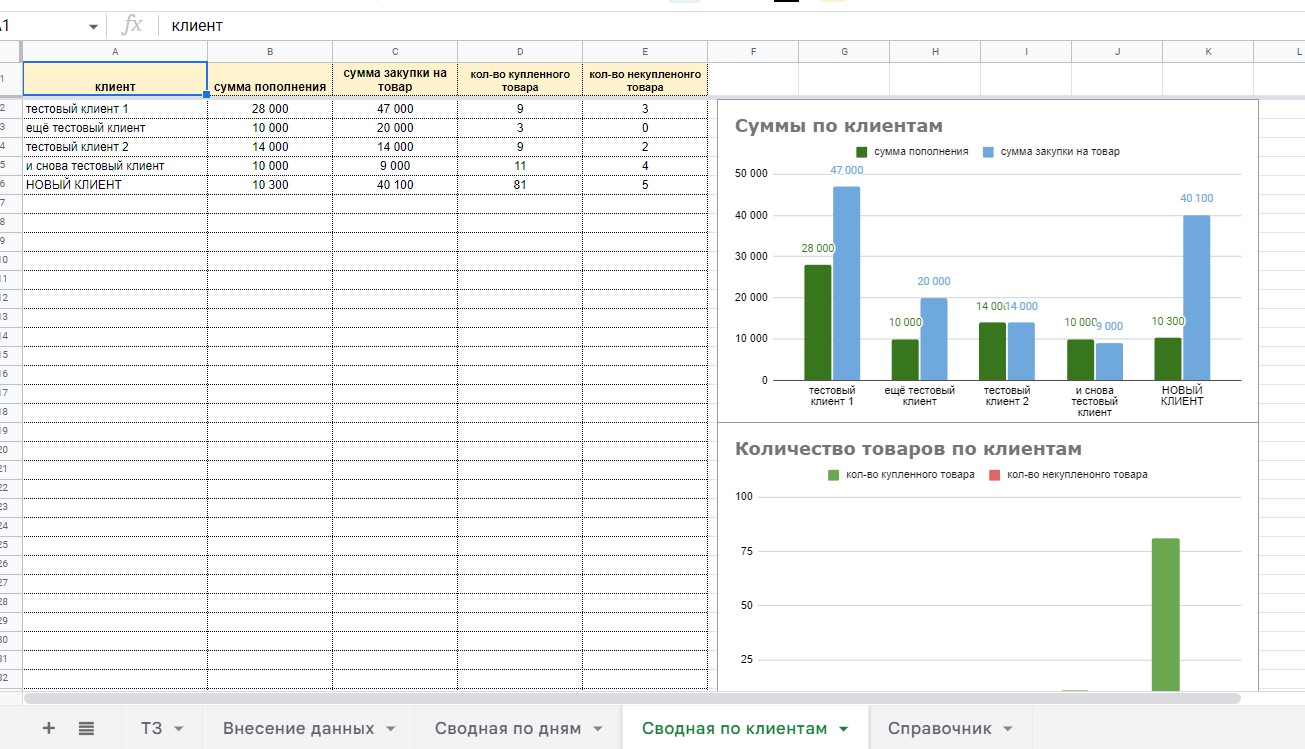Add a new sheet with plus icon

click(48, 728)
